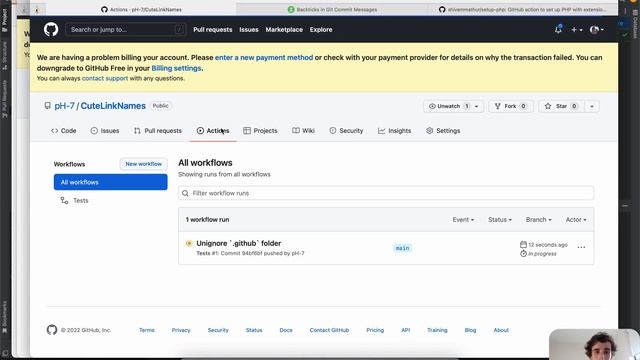Click the GitHub Octocat logo in header
Image resolution: width=640 pixels, height=360 pixels.
tap(51, 29)
